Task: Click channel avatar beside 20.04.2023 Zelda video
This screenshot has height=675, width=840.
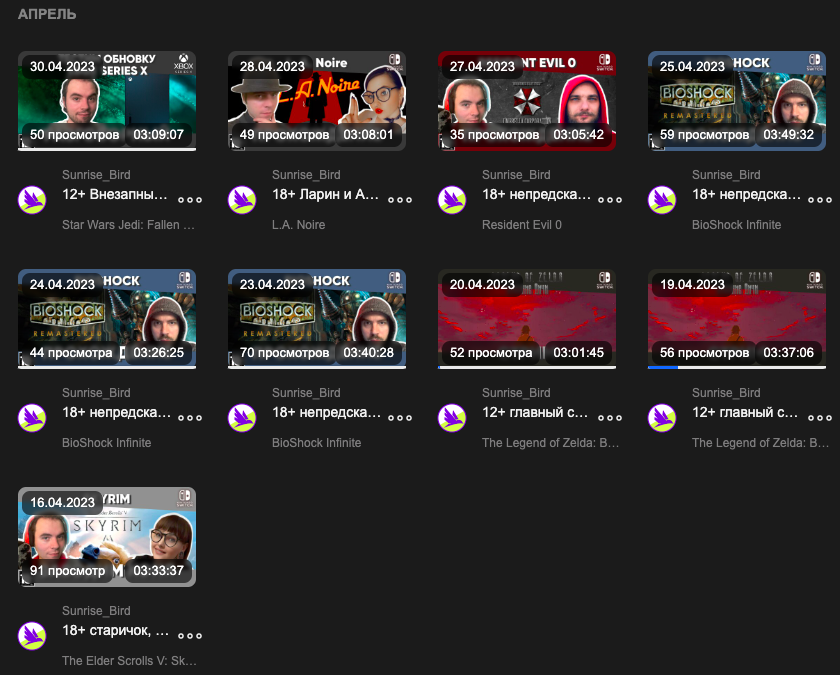Action: [x=452, y=418]
